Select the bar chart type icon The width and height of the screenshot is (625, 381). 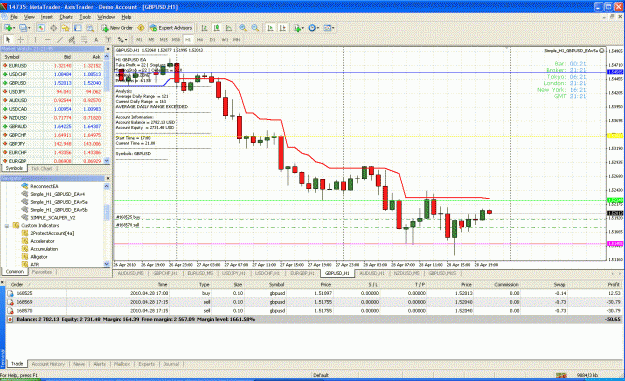pos(204,28)
